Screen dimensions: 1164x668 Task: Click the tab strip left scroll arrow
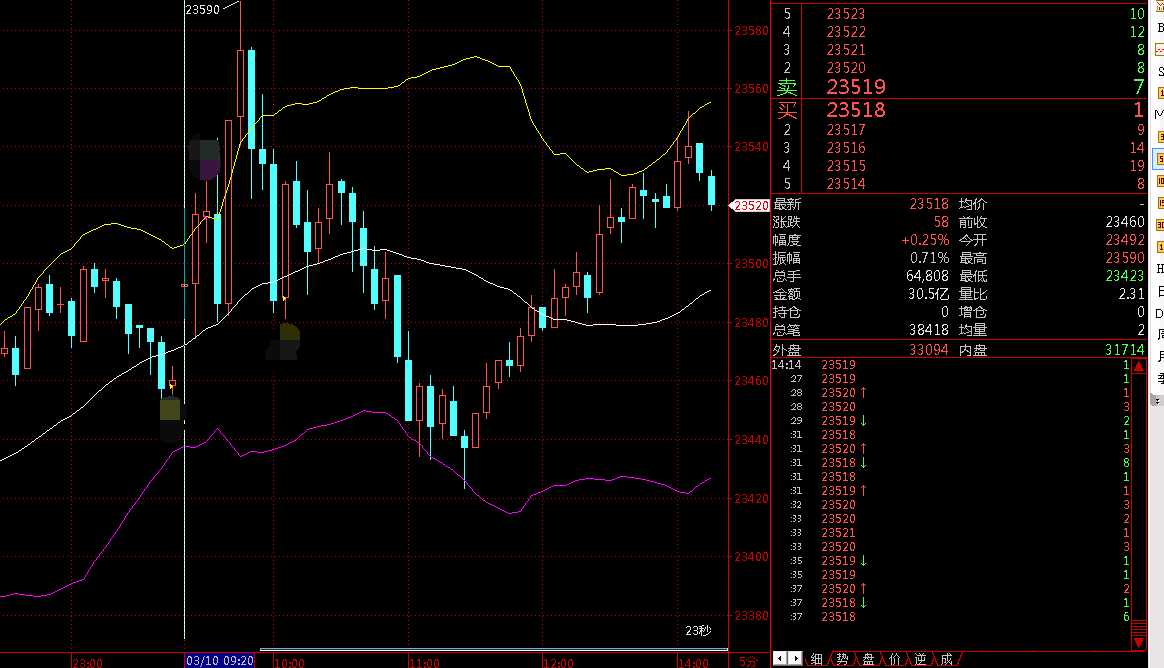click(781, 658)
